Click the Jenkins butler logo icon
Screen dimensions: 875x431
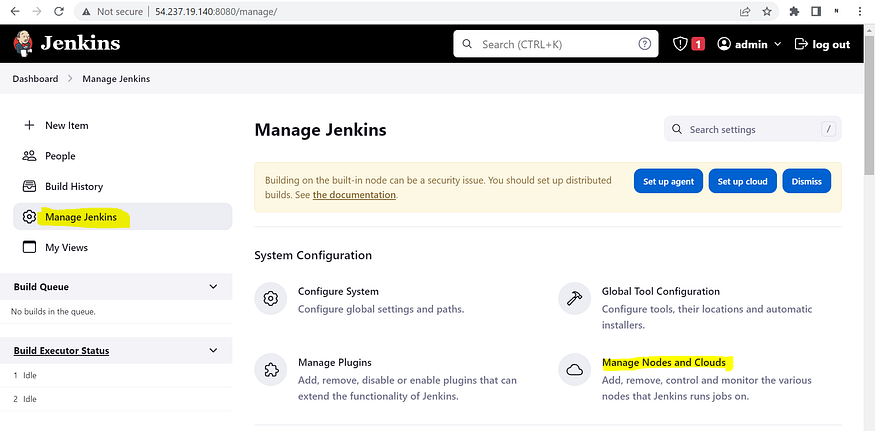[23, 44]
